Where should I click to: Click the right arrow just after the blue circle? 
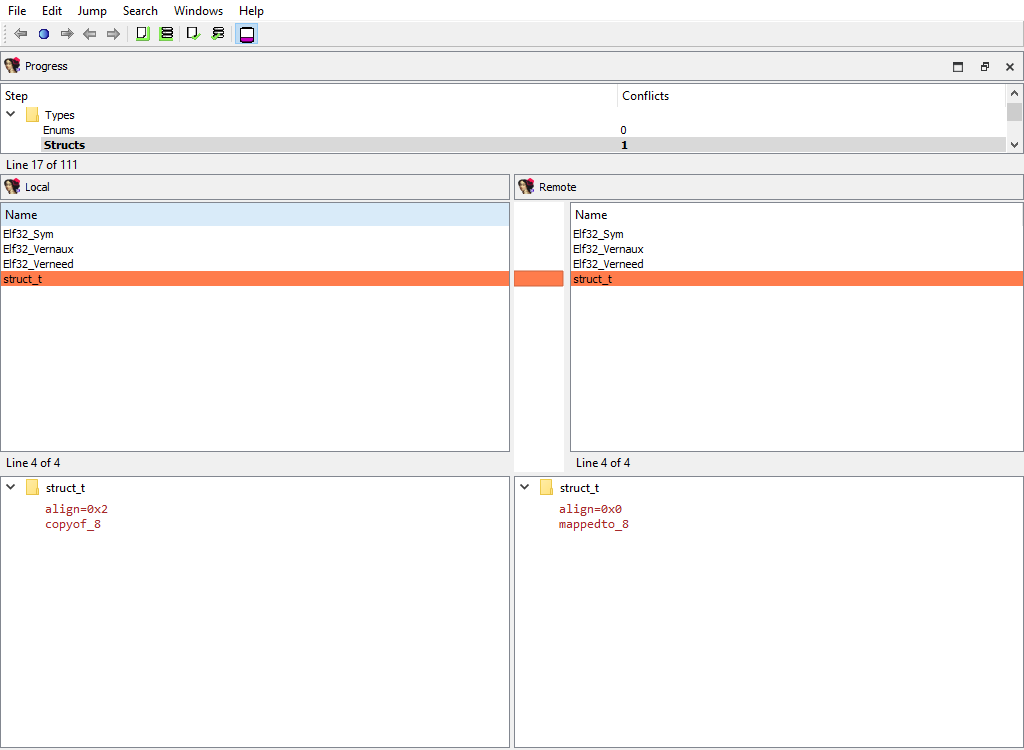click(x=67, y=34)
